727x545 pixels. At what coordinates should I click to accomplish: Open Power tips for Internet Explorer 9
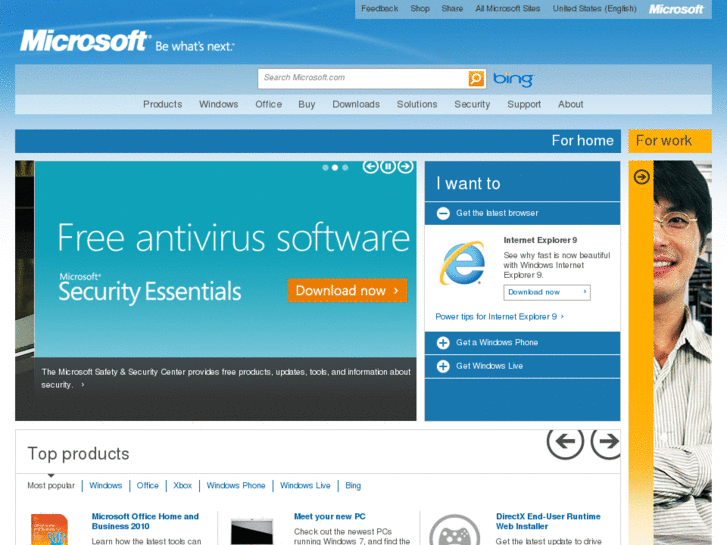(x=499, y=317)
